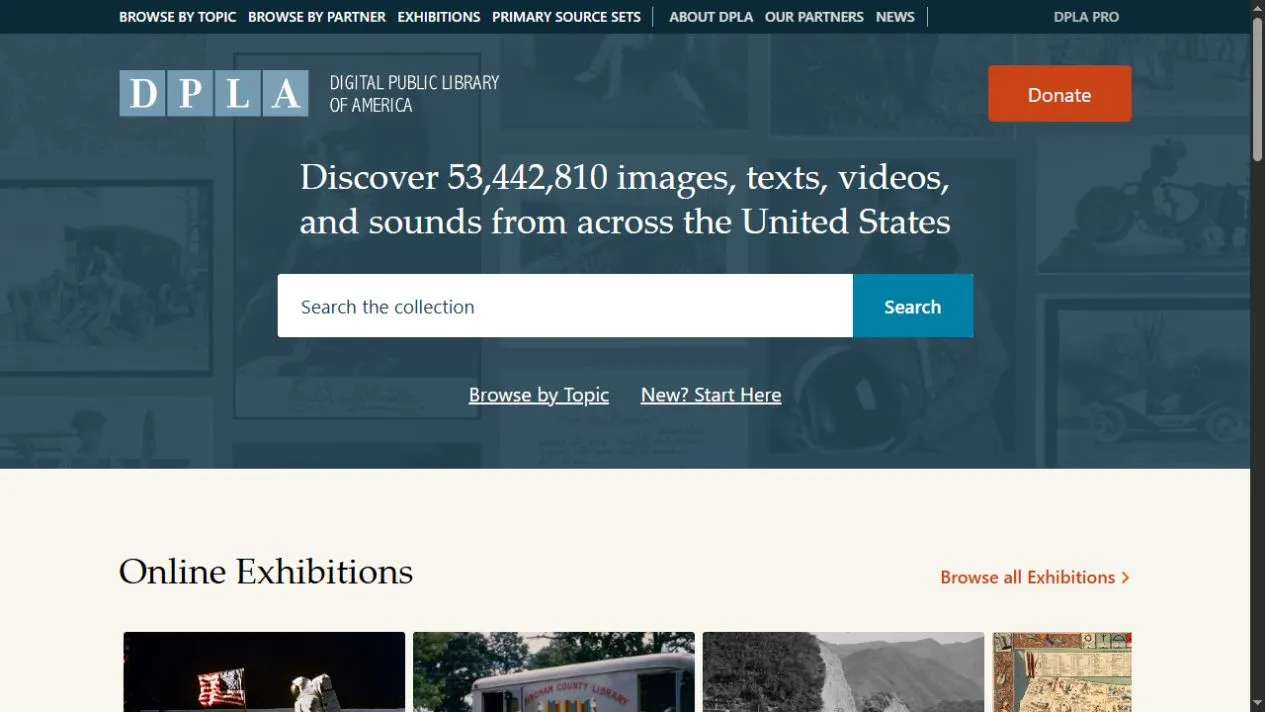The width and height of the screenshot is (1265, 712).
Task: Click the blue Search button
Action: tap(913, 306)
